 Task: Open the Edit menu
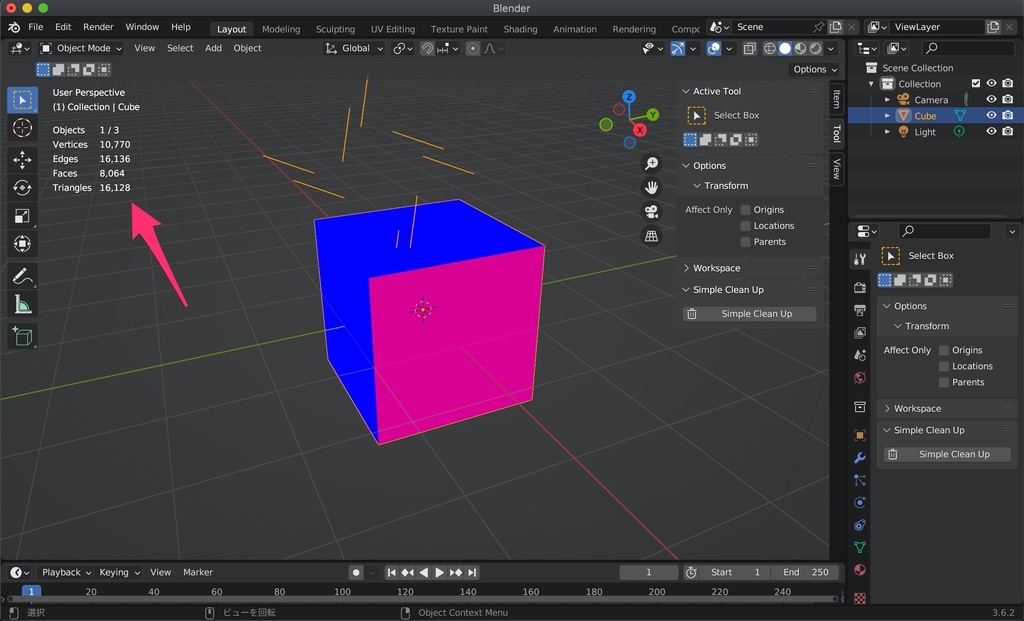point(63,27)
